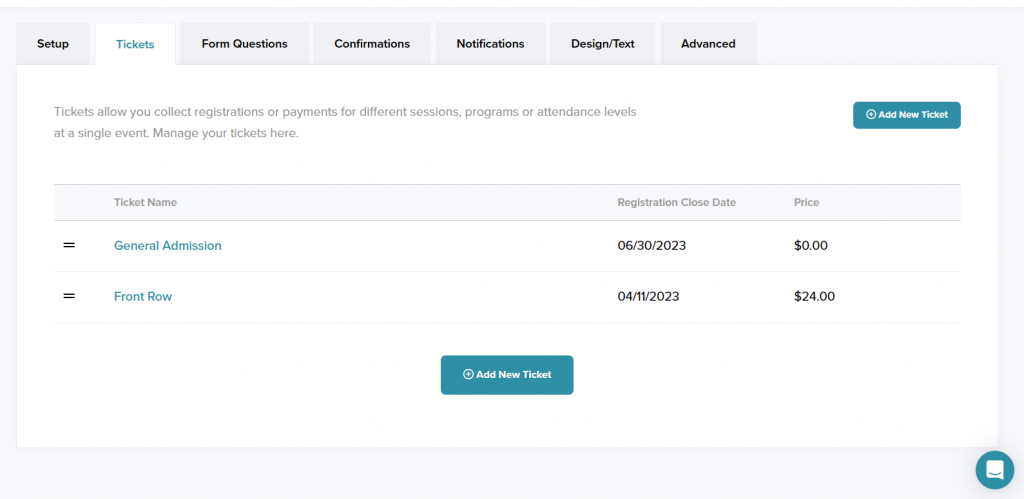1024x499 pixels.
Task: Go to the Form Questions tab
Action: tap(244, 44)
